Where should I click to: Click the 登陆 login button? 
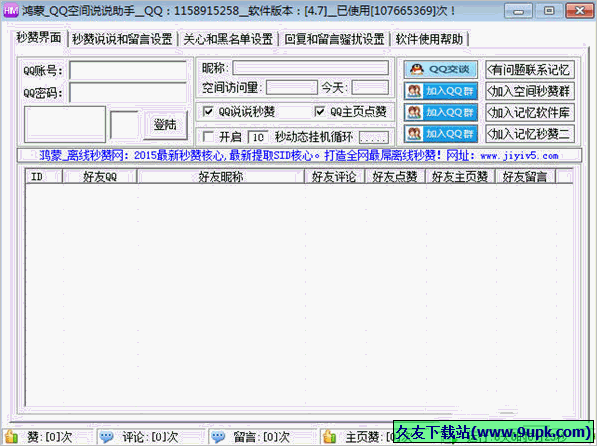166,125
